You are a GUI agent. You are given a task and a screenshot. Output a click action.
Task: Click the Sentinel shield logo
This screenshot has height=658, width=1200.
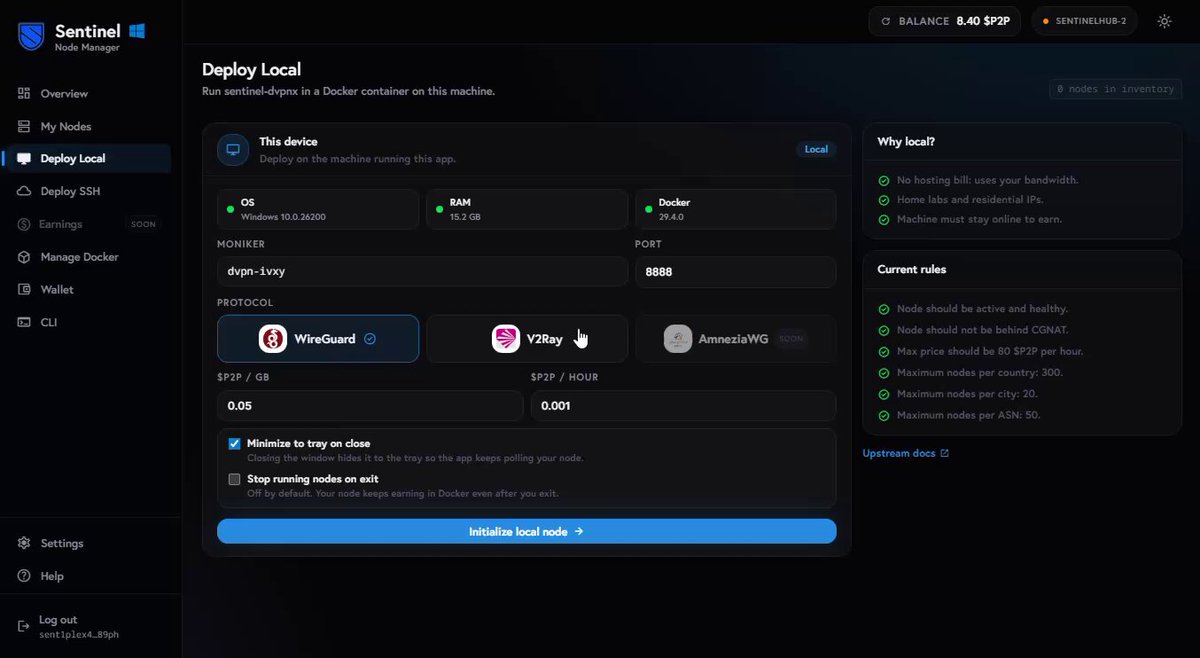(x=32, y=37)
